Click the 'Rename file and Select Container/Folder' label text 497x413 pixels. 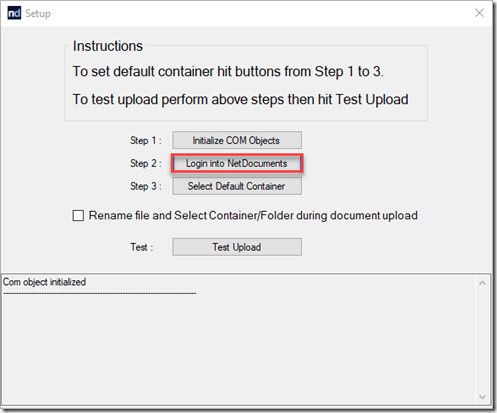[253, 216]
